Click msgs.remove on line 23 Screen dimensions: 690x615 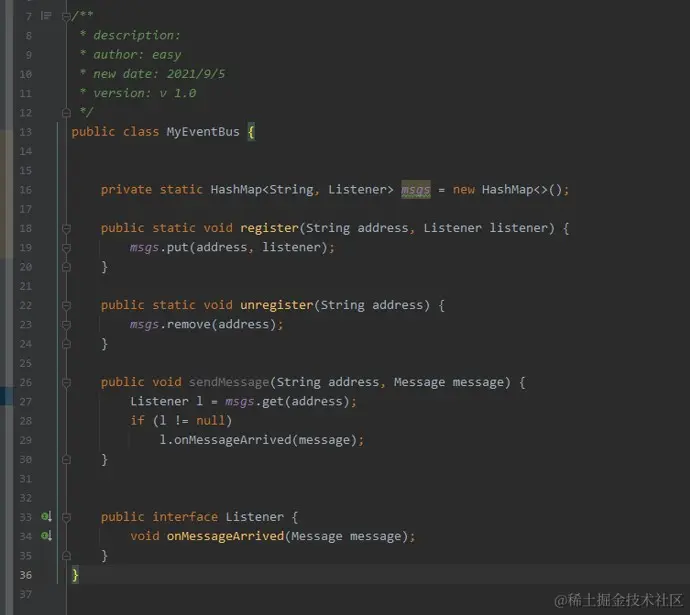click(x=170, y=324)
